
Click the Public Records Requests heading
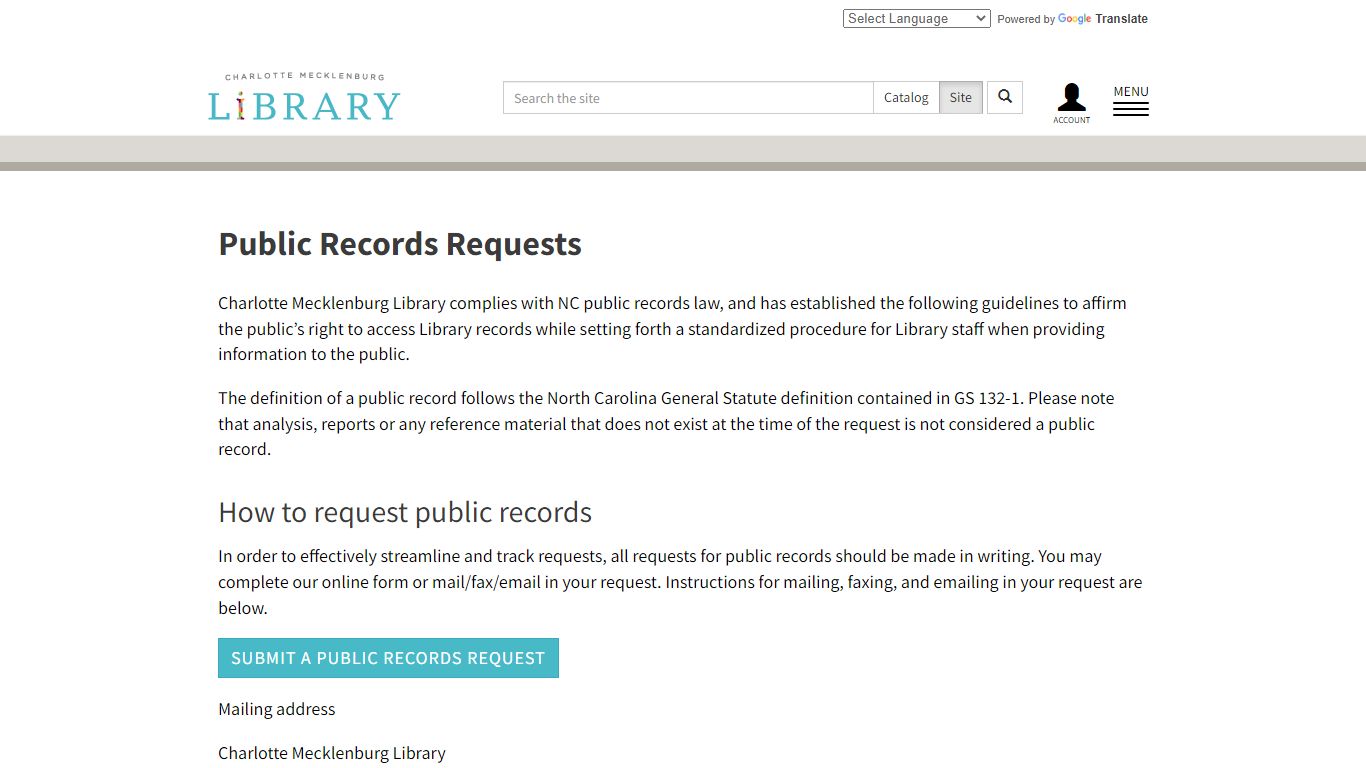pos(400,244)
